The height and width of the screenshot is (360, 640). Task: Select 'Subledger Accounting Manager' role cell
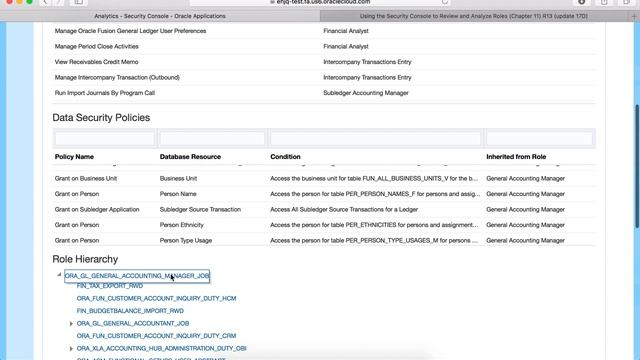click(366, 93)
